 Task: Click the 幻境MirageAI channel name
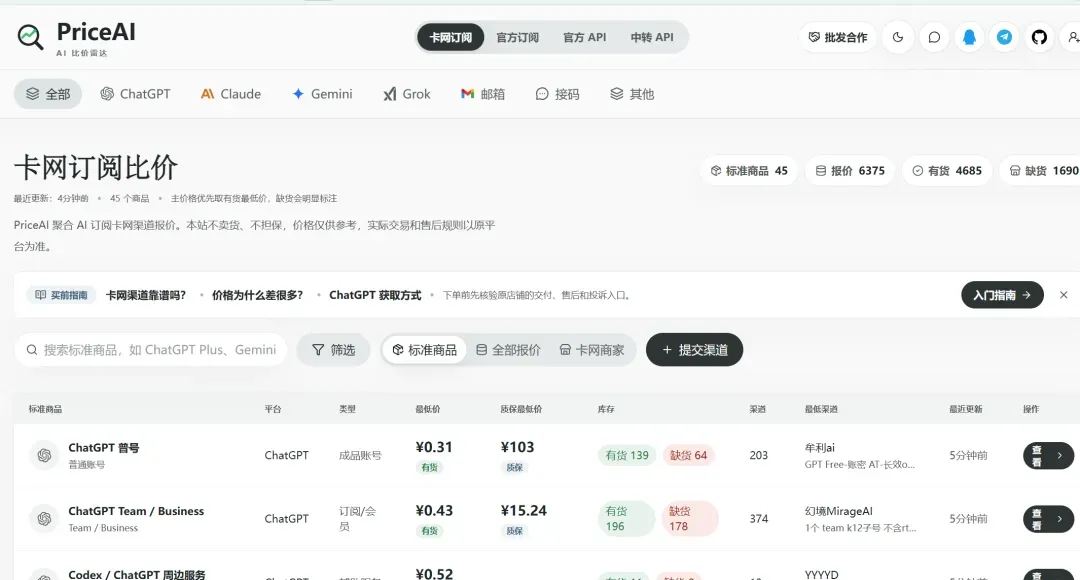click(x=838, y=511)
